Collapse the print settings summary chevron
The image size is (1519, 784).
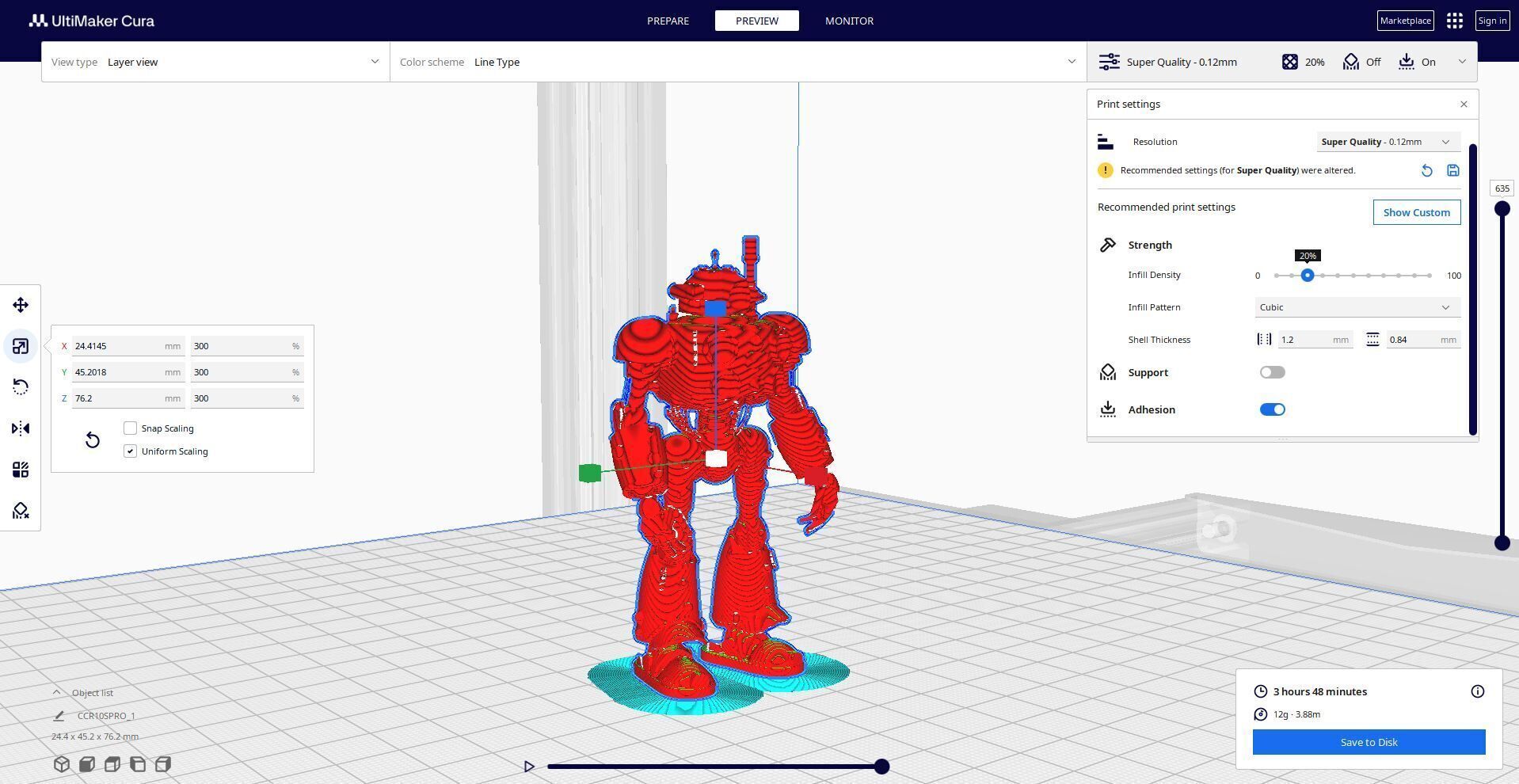[x=1462, y=62]
